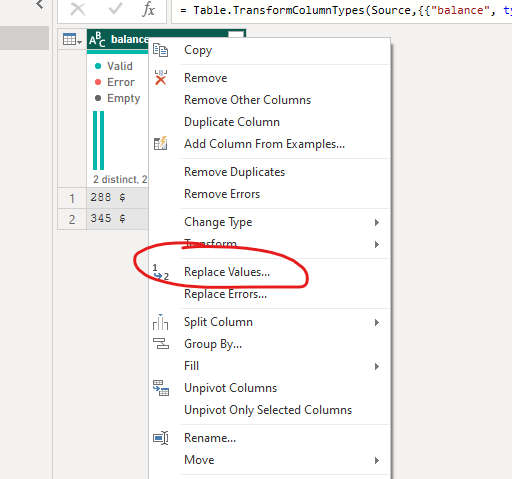Expand the Change Type submenu arrow

click(x=377, y=222)
